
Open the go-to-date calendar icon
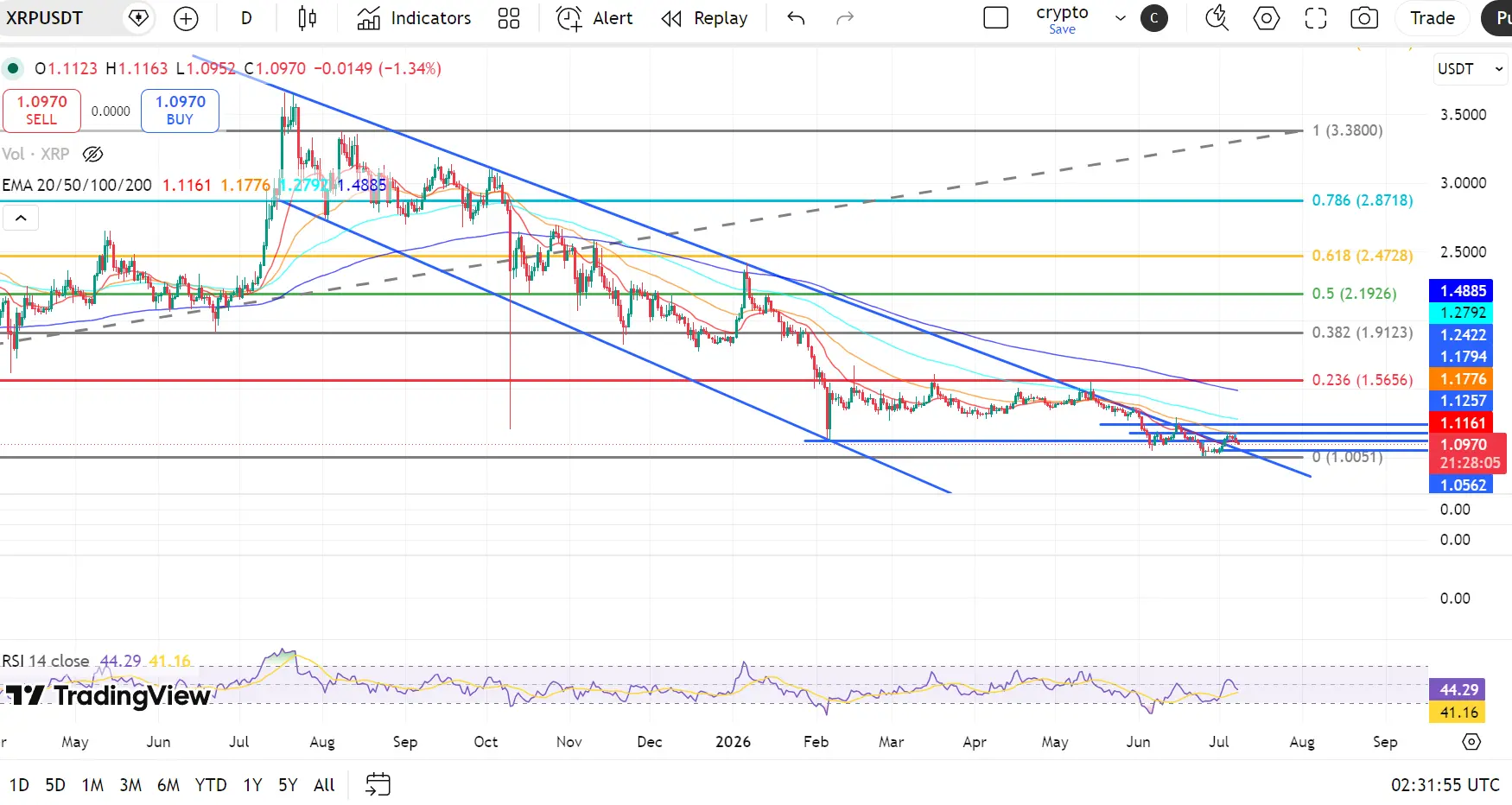pyautogui.click(x=378, y=784)
